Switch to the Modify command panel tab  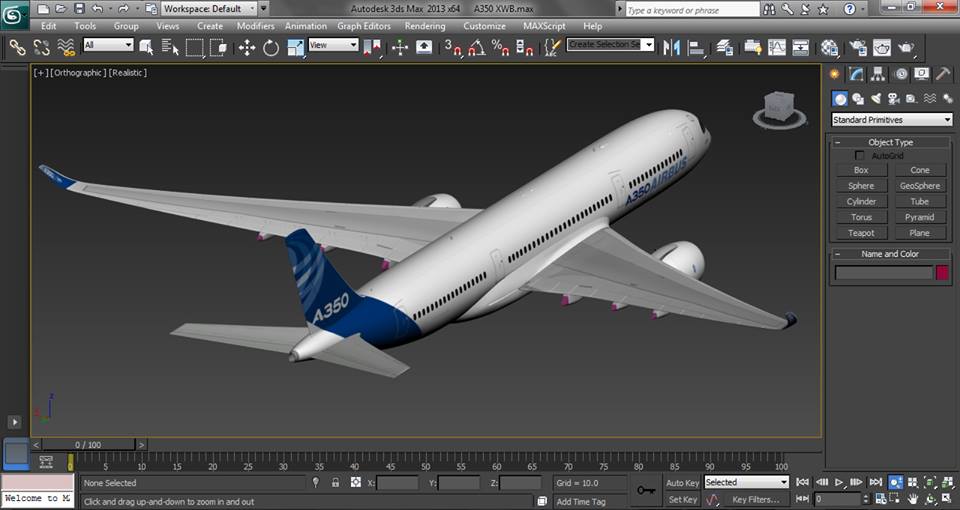[x=856, y=74]
